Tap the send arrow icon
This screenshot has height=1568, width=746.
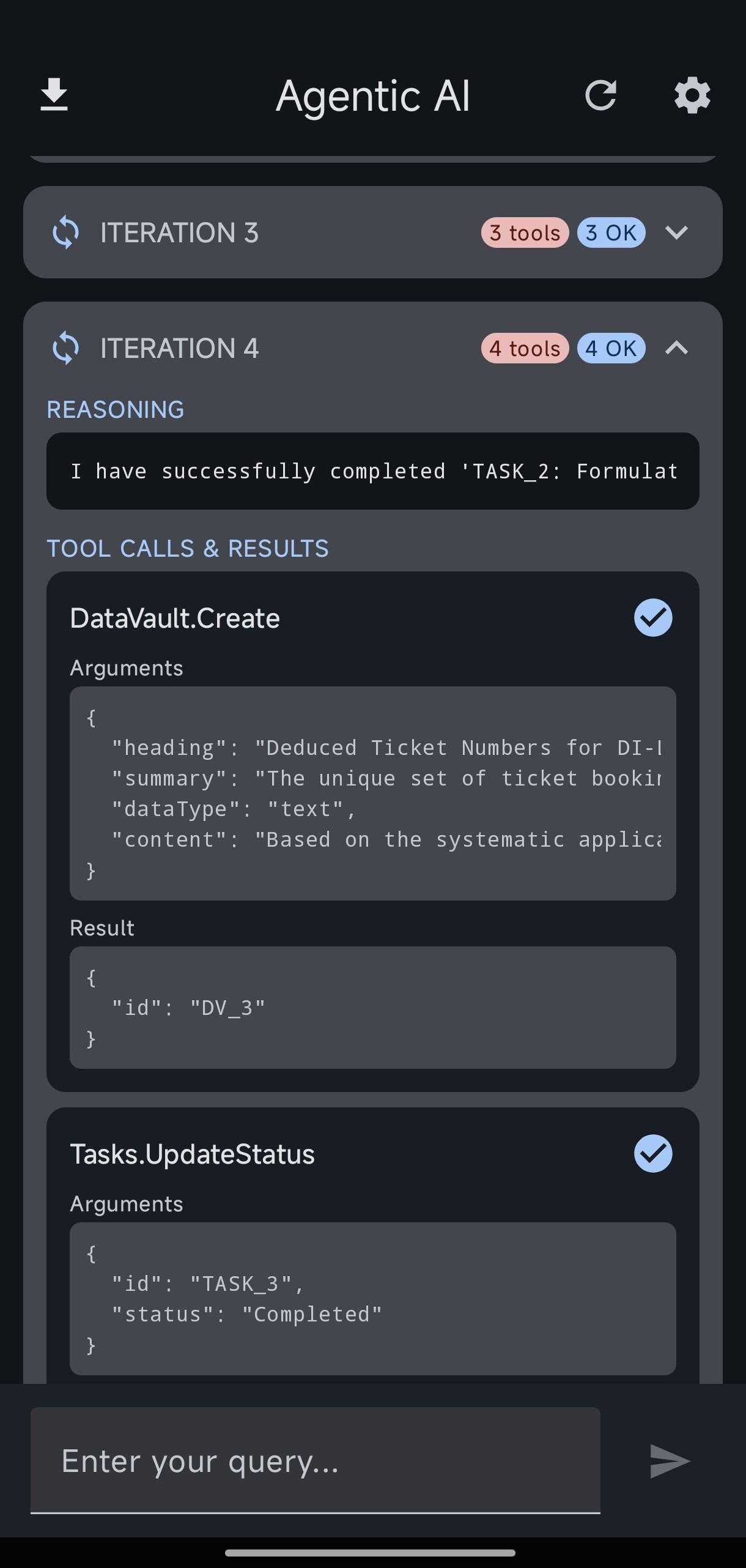[x=670, y=1461]
